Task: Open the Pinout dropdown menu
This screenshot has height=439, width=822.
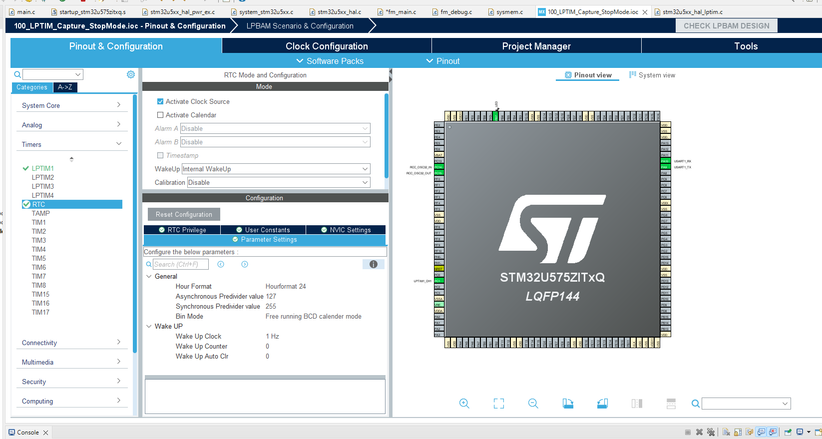Action: (443, 61)
